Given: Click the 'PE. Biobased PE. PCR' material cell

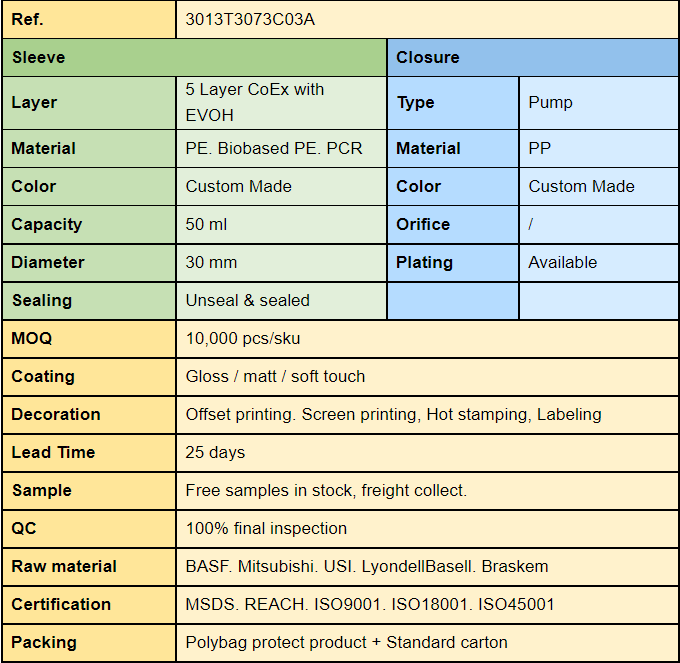Looking at the screenshot, I should (281, 148).
